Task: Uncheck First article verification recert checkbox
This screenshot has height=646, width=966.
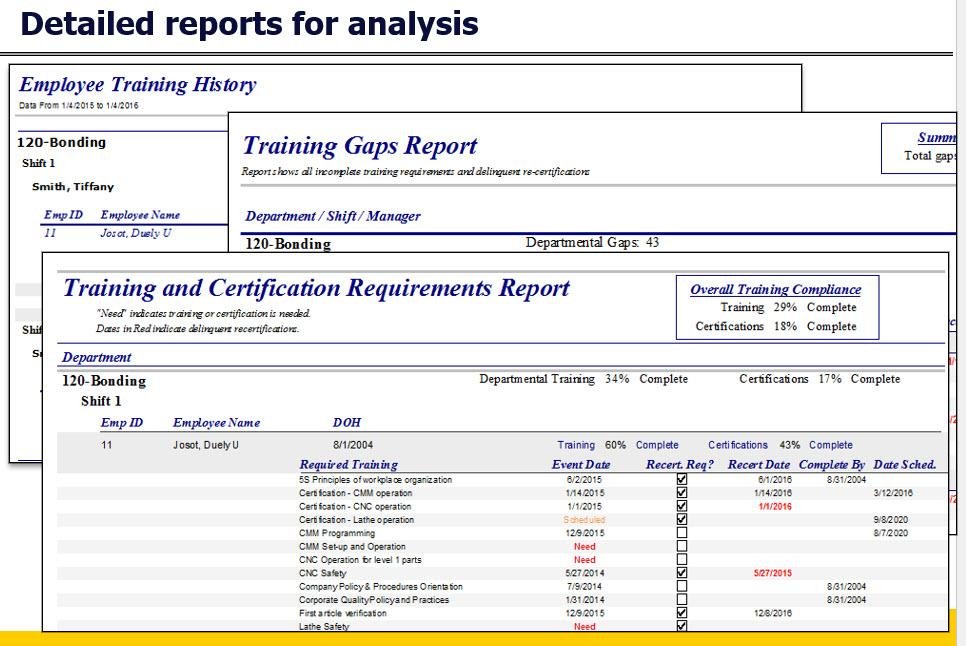Action: click(681, 613)
